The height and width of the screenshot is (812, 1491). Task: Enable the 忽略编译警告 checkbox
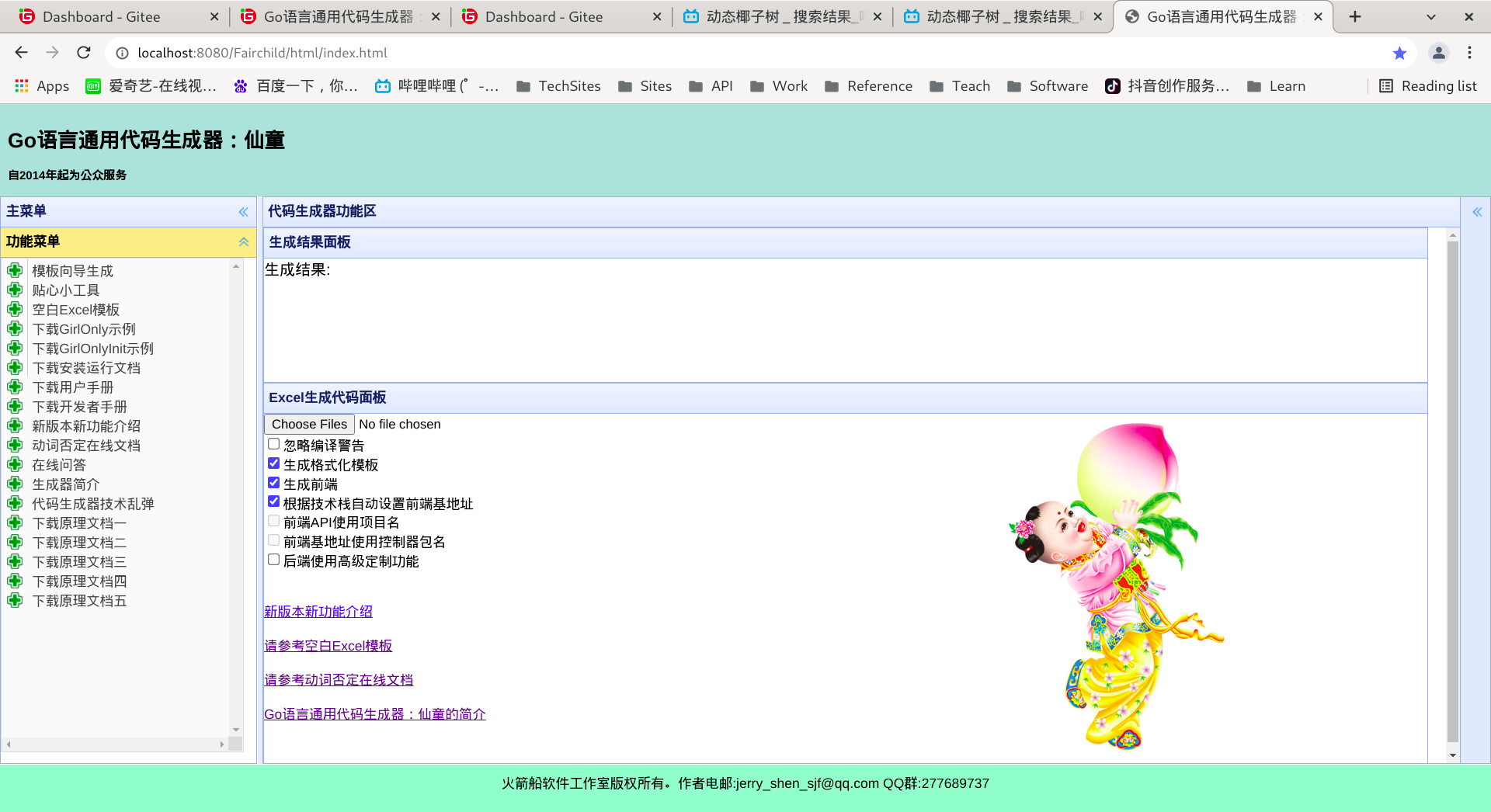273,444
